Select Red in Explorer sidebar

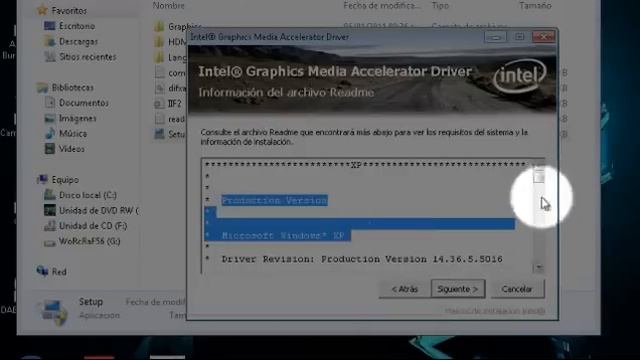(59, 272)
